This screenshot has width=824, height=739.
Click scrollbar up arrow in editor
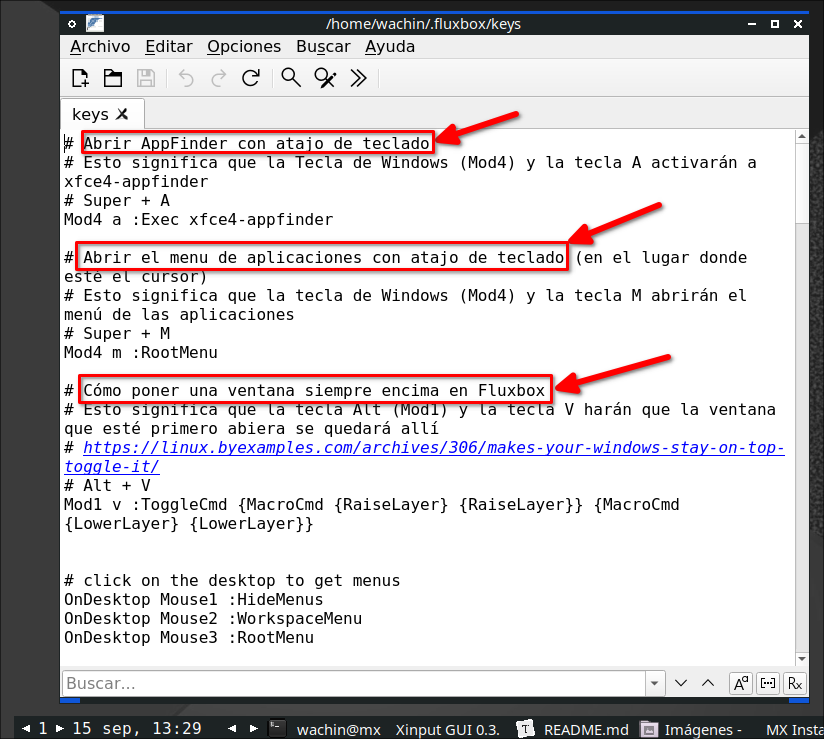(x=801, y=136)
